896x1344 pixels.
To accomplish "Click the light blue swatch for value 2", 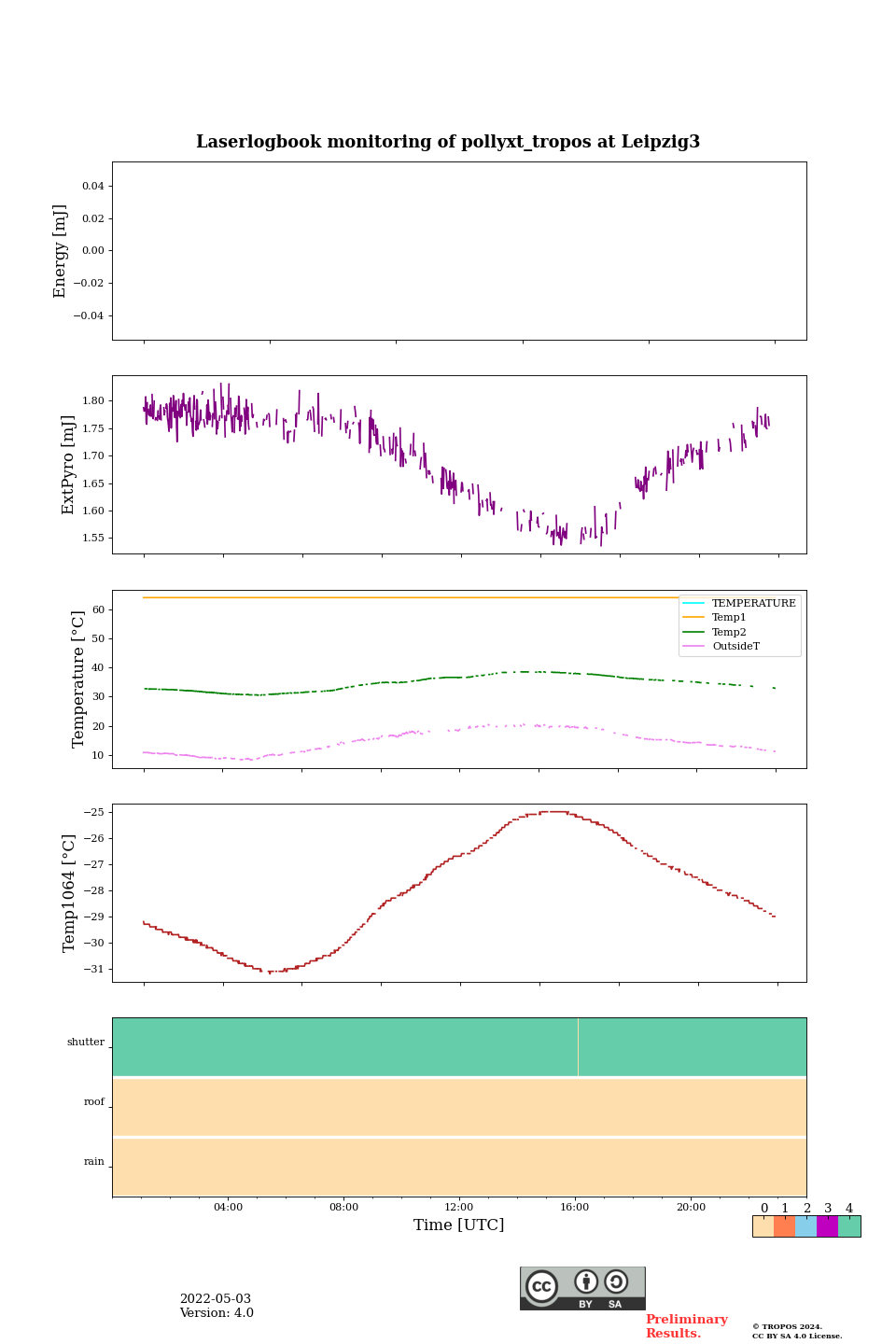I will pyautogui.click(x=806, y=1226).
